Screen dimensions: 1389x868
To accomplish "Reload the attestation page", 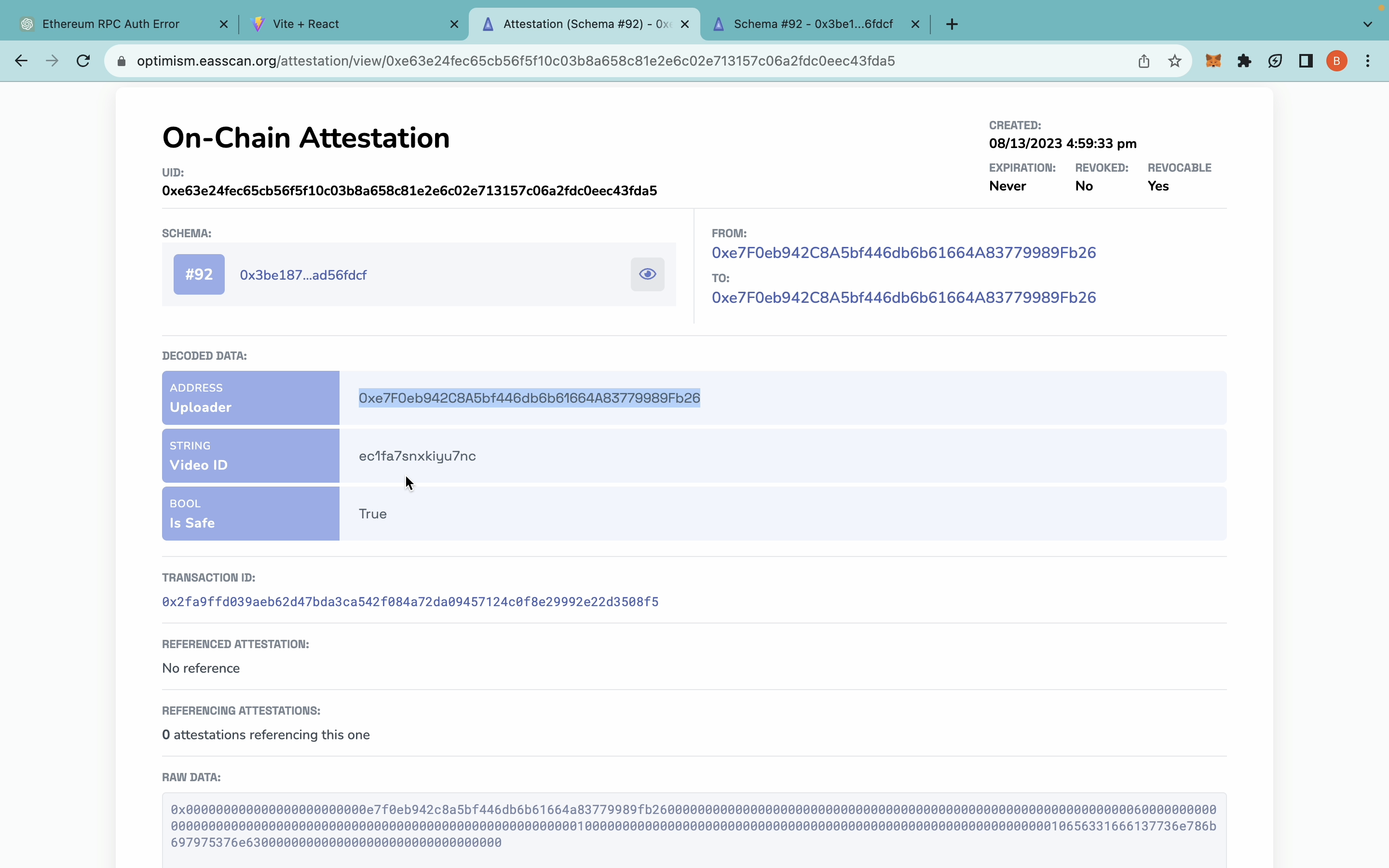I will tap(83, 61).
